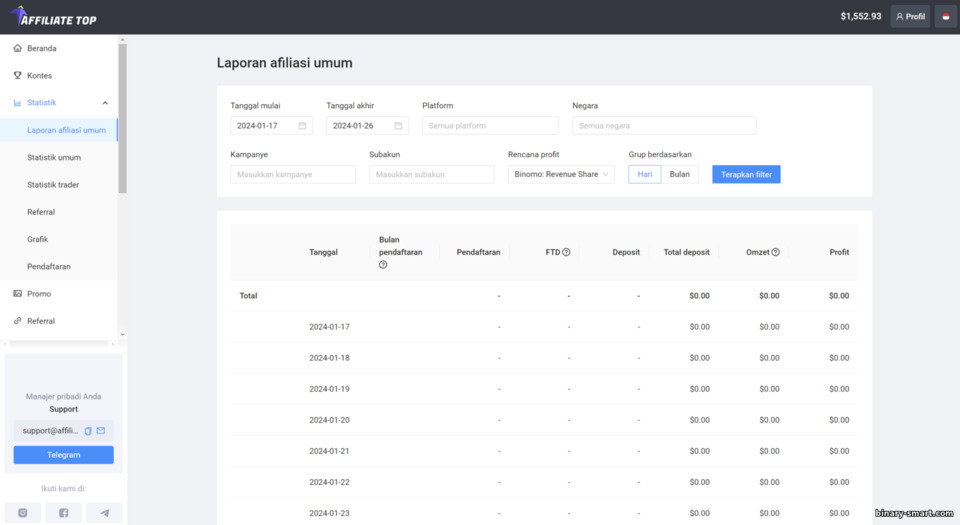Click the envelope icon beside support email

pyautogui.click(x=101, y=431)
